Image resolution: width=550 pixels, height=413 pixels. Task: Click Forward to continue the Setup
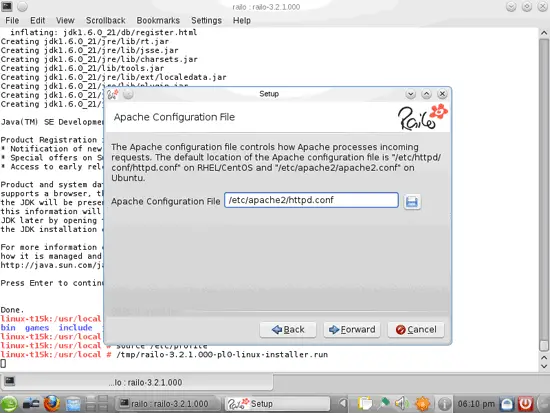point(352,329)
